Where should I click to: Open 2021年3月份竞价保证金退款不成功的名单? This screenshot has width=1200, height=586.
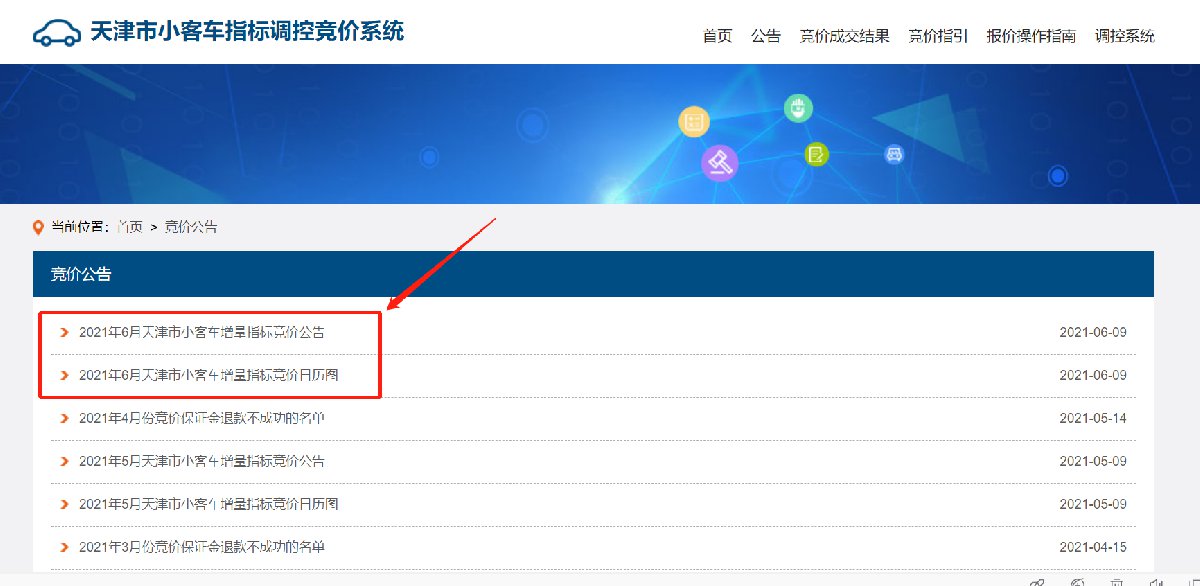[x=202, y=547]
